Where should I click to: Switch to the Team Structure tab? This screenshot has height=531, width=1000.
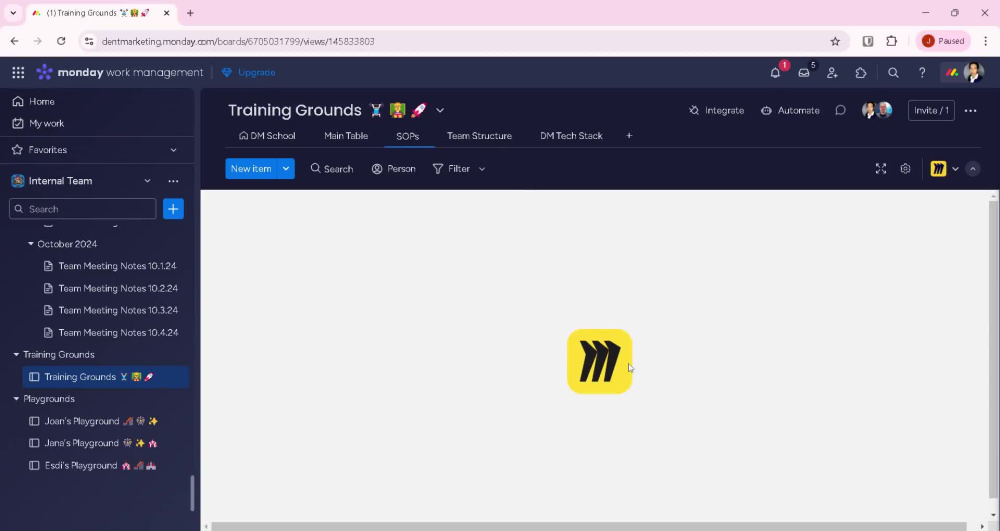pos(479,136)
